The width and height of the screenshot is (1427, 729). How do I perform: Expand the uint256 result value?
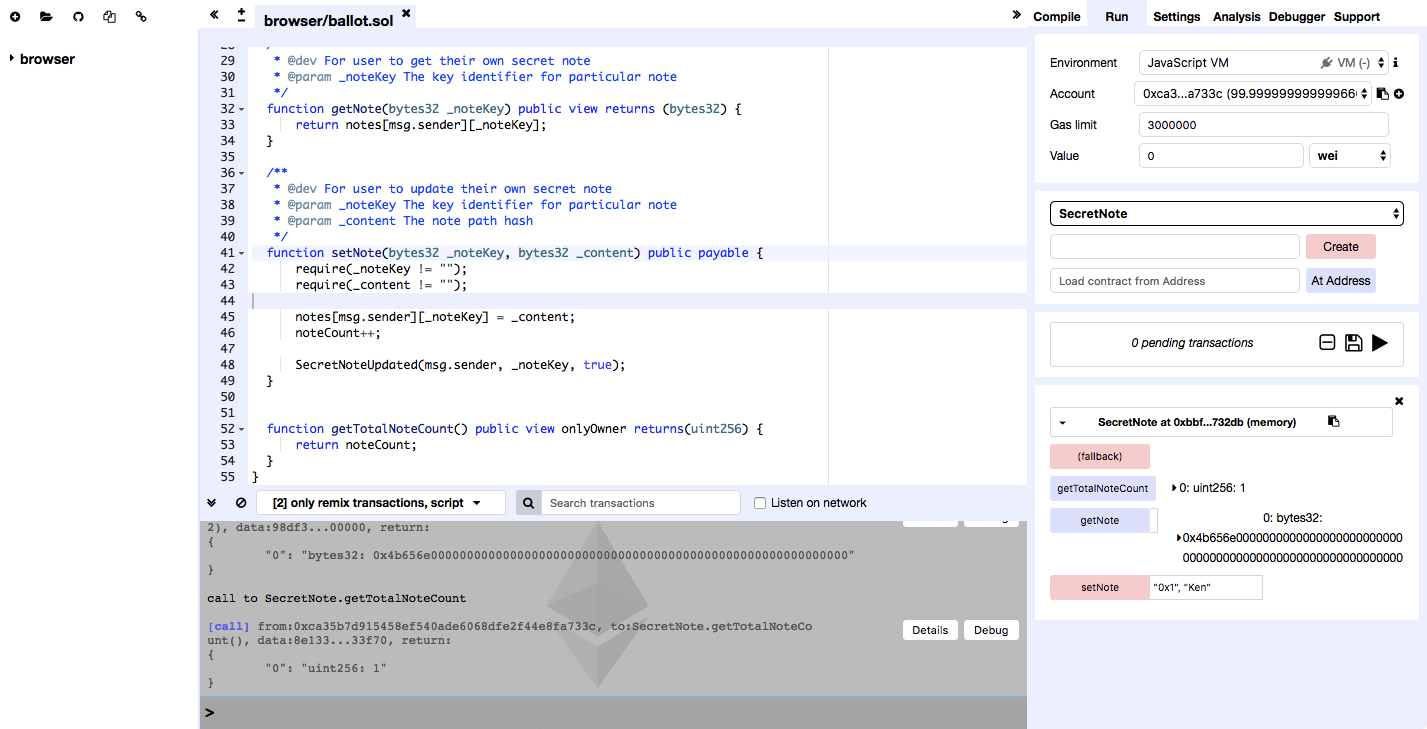tap(1174, 488)
